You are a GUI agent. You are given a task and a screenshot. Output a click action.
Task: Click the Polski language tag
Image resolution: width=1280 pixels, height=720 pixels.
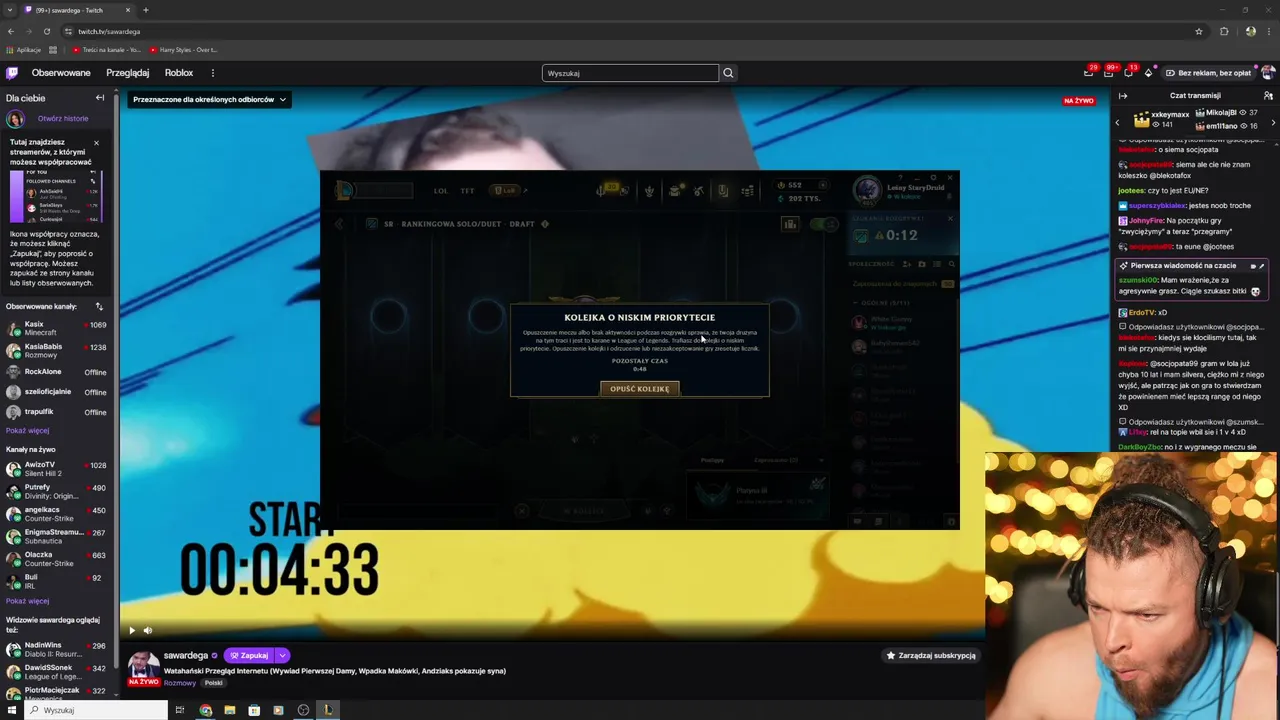point(213,682)
